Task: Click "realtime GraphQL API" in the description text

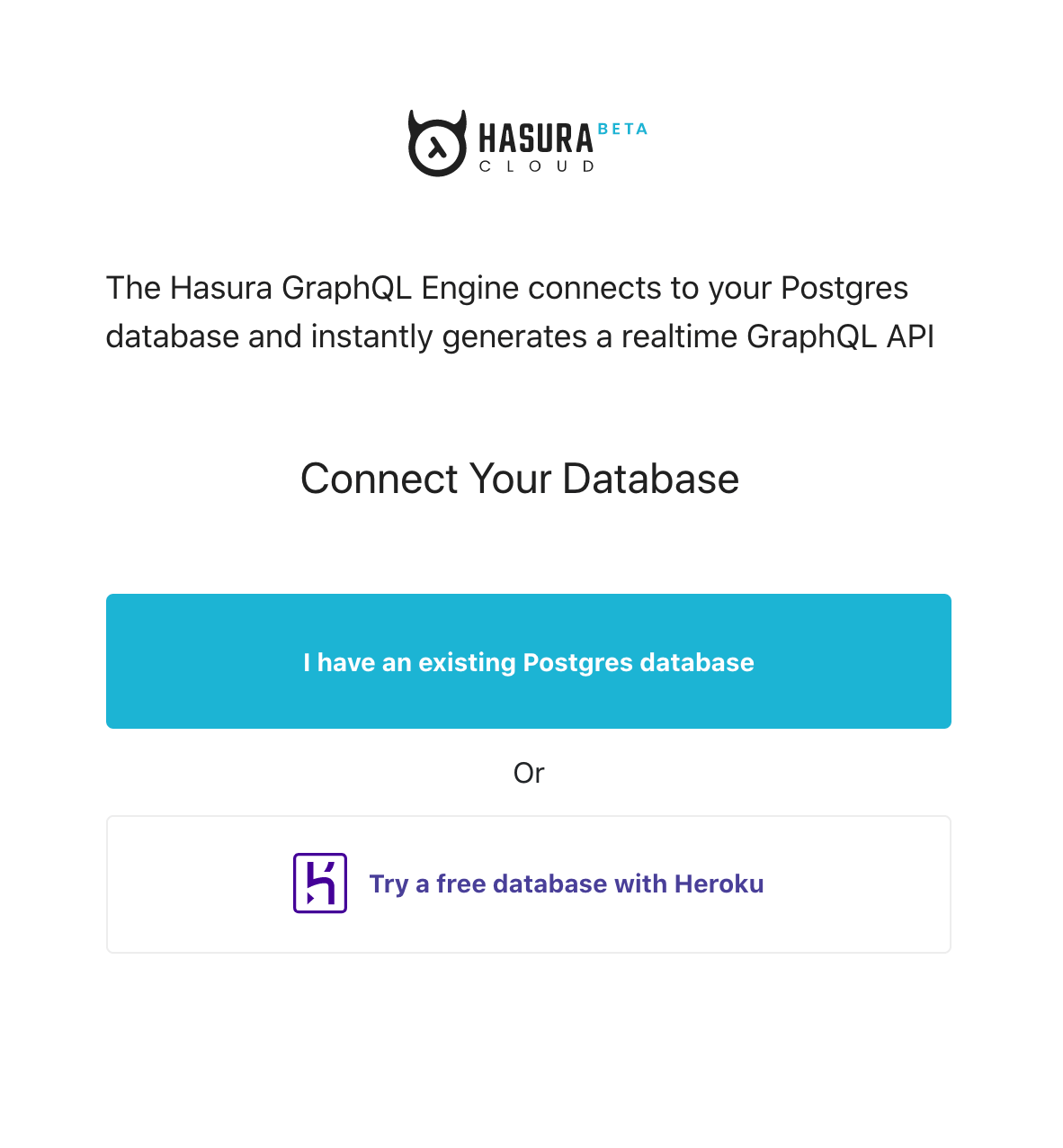Action: pyautogui.click(x=778, y=336)
